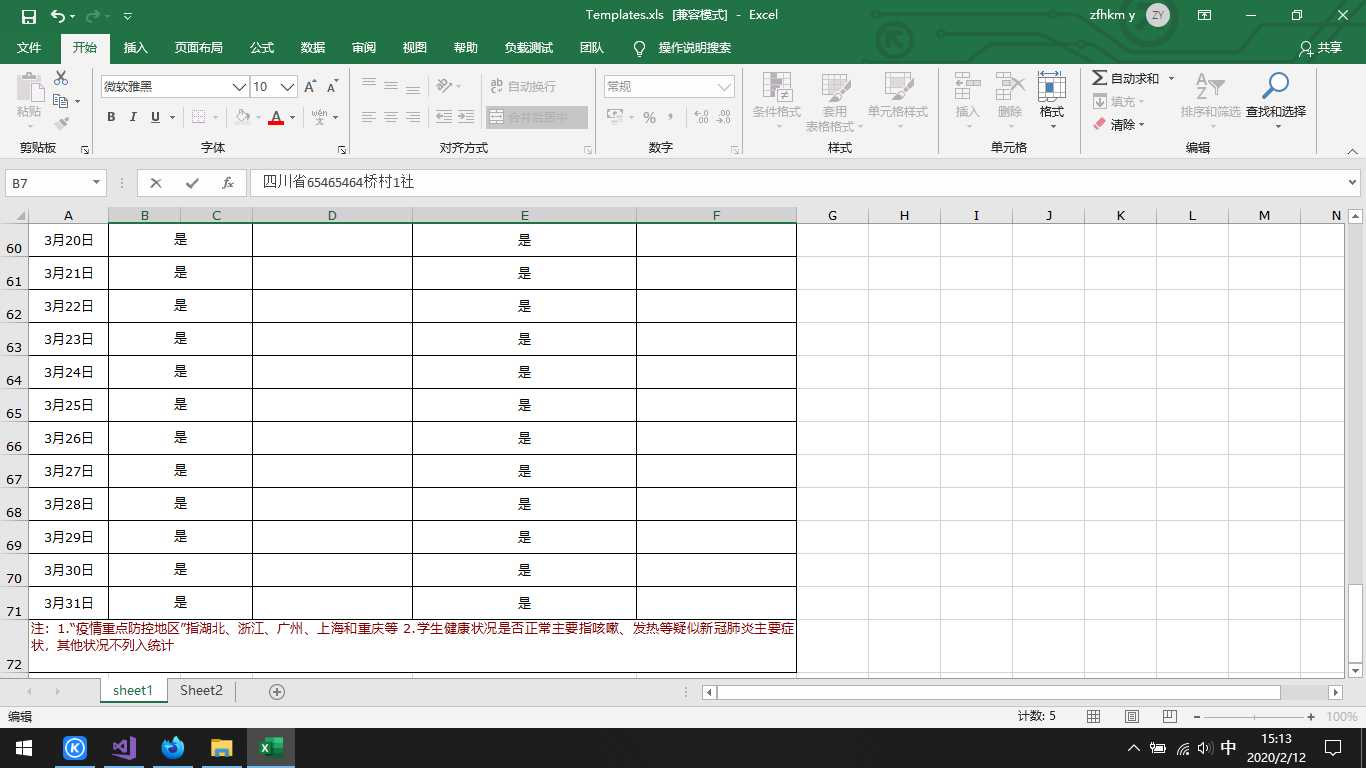Expand the formula bar chevron

click(1353, 183)
